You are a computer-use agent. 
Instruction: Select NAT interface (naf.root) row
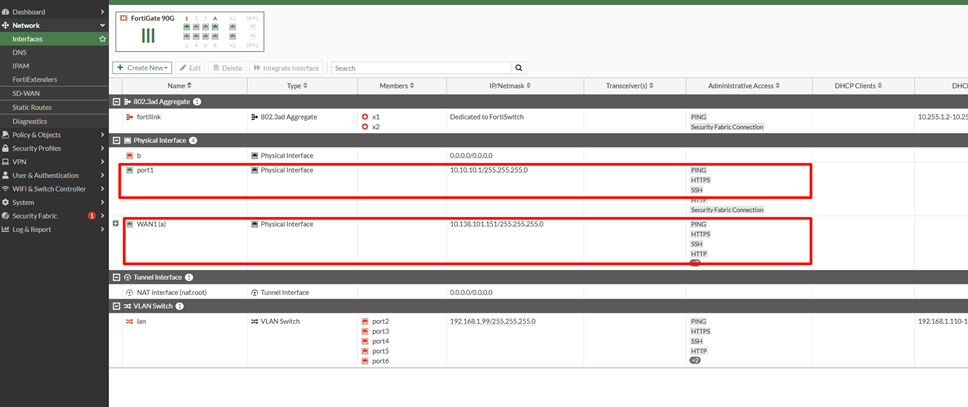coord(538,292)
